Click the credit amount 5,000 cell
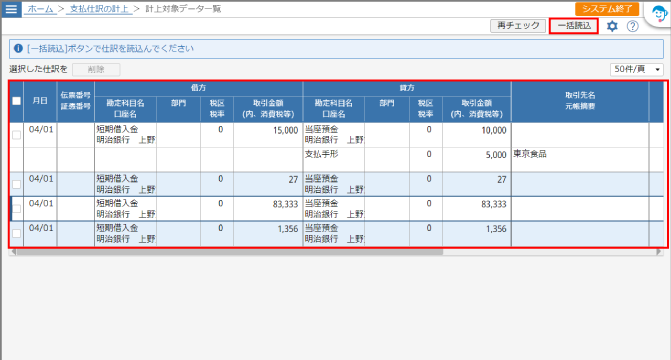The image size is (671, 360). tap(476, 160)
